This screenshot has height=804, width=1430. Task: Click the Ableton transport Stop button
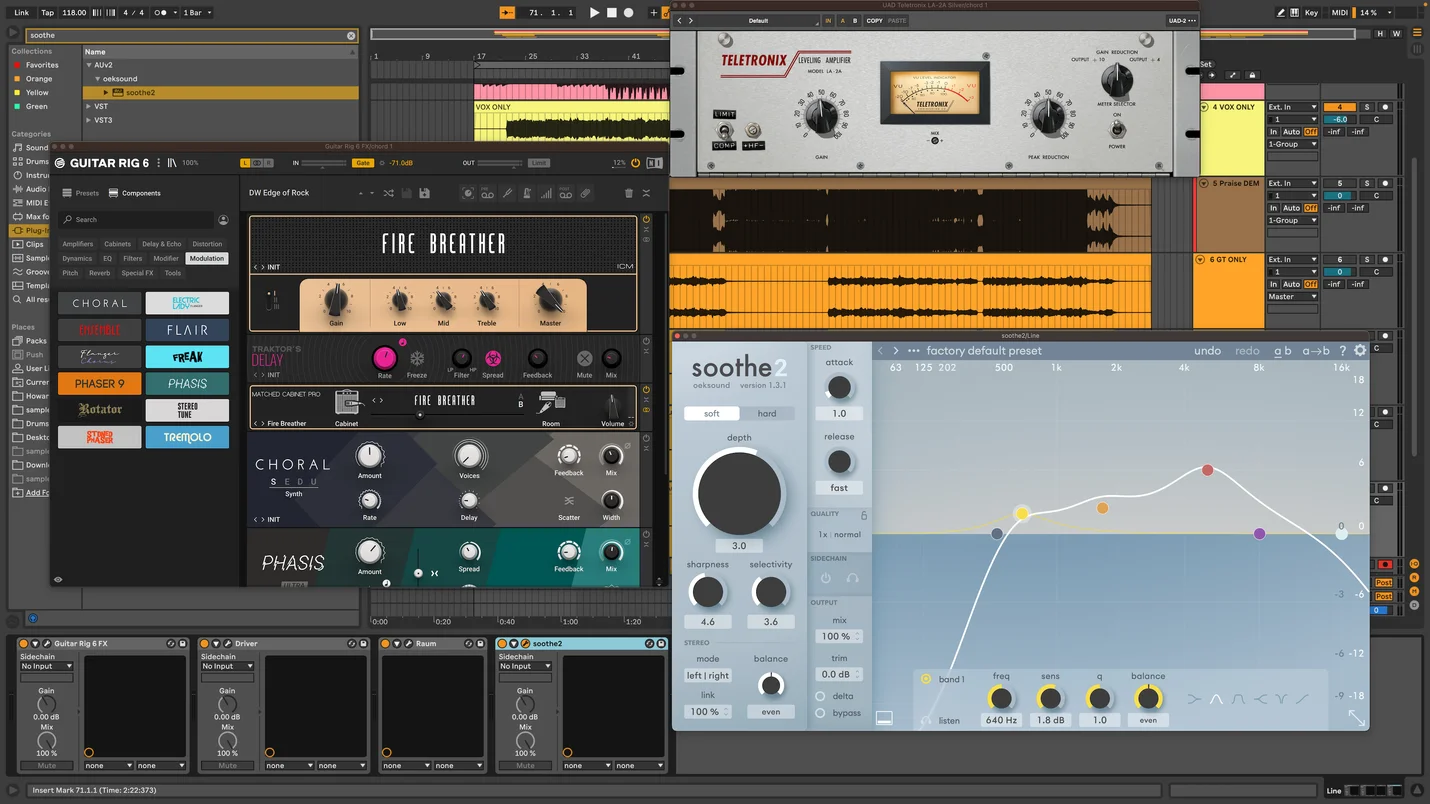pyautogui.click(x=612, y=13)
